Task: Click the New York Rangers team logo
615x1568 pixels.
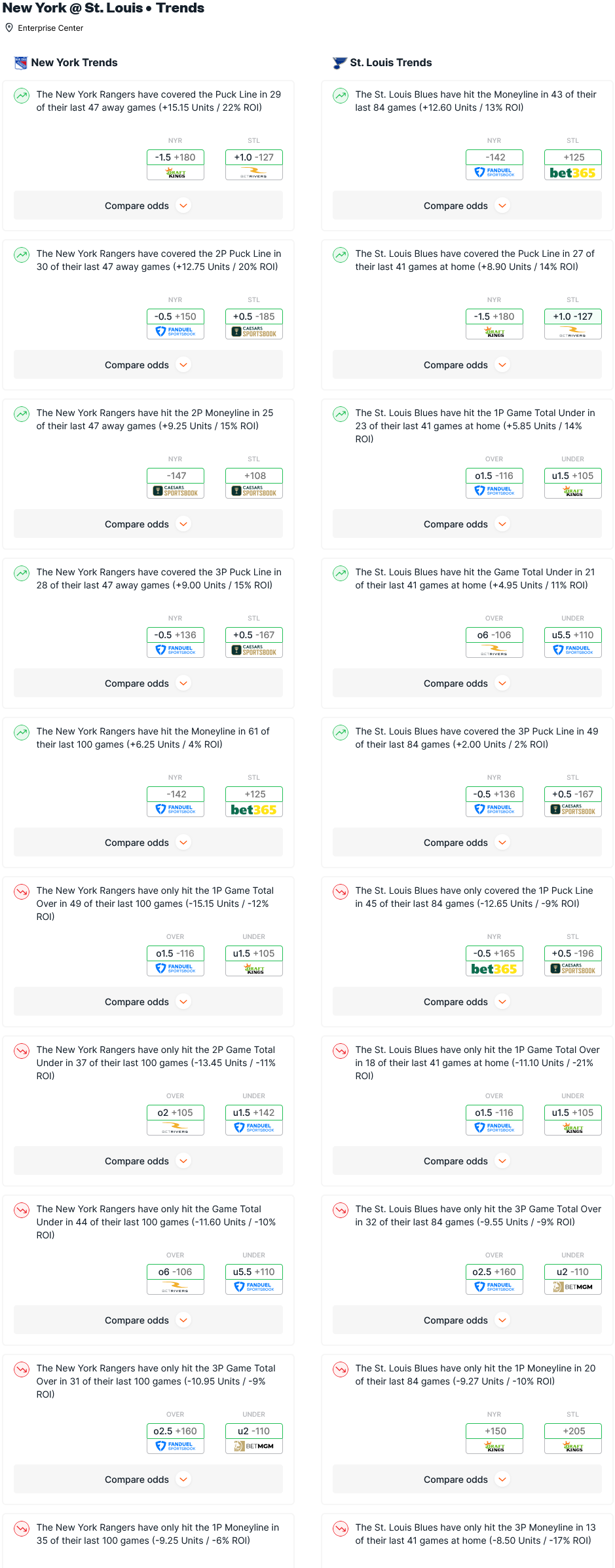Action: [x=21, y=63]
